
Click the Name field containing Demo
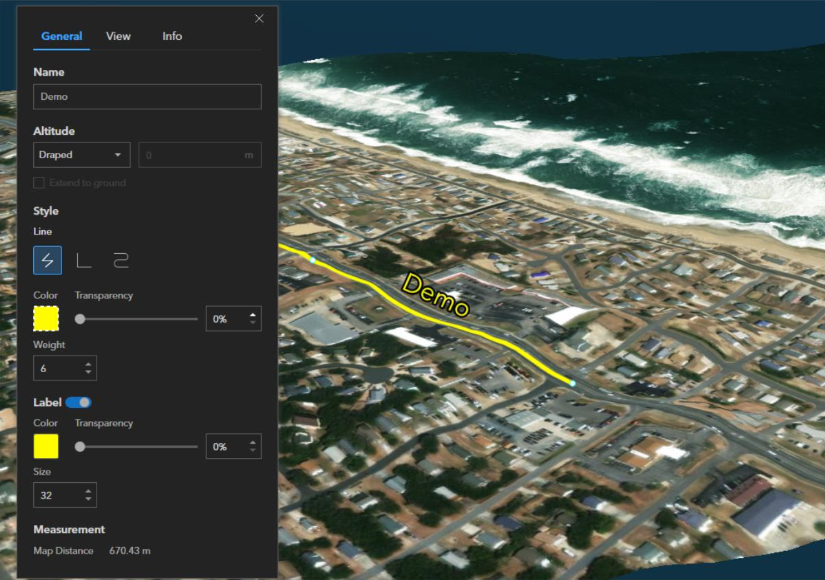(x=147, y=97)
